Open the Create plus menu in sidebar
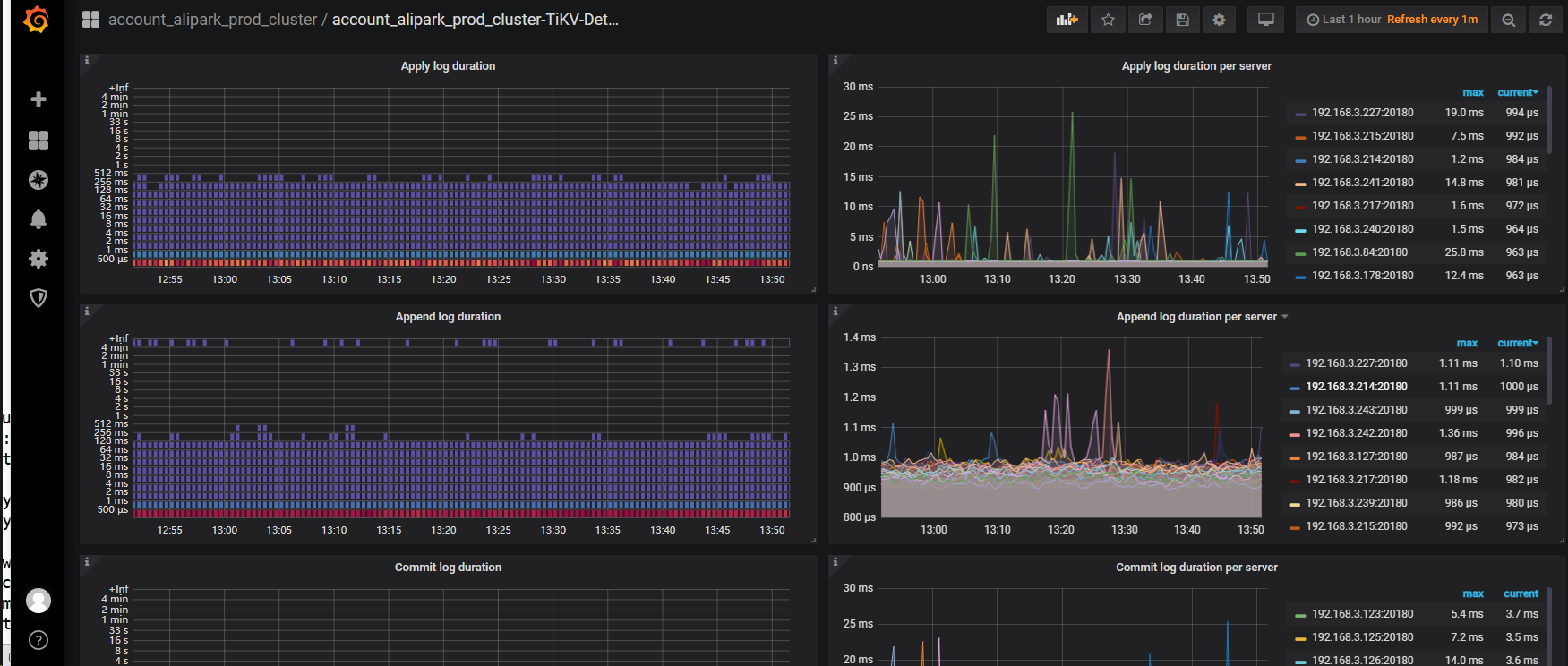1568x666 pixels. (x=39, y=99)
